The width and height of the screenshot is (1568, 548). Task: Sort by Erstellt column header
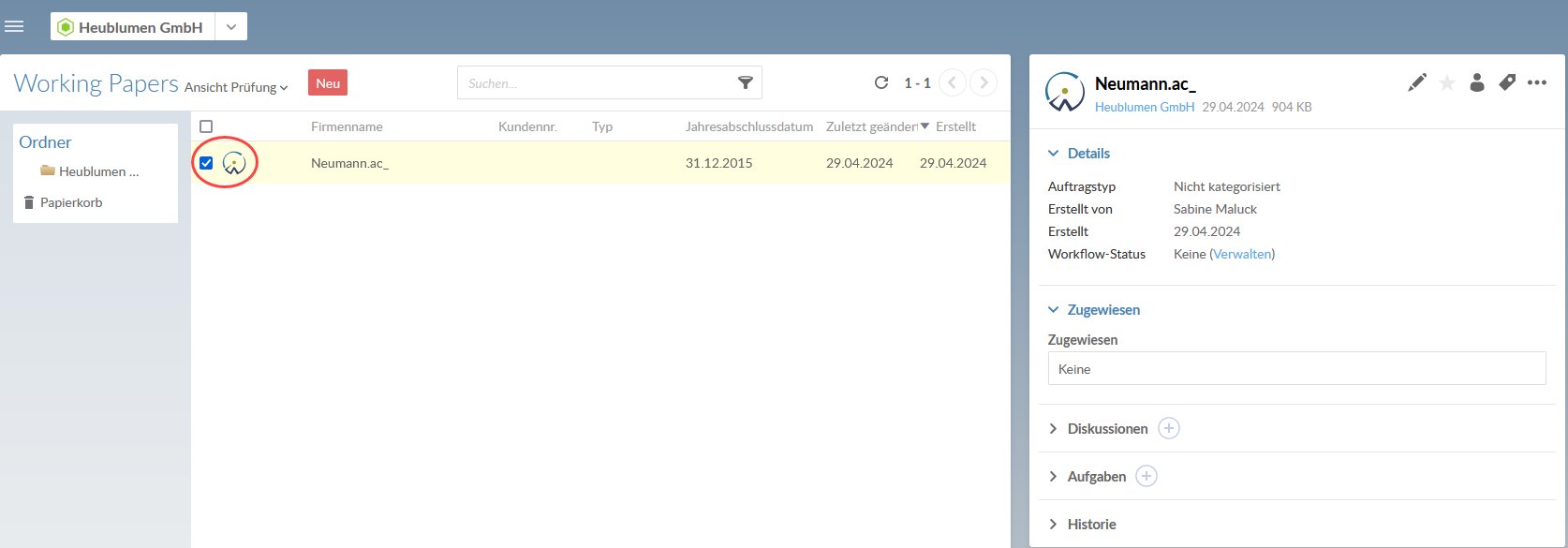pyautogui.click(x=955, y=126)
